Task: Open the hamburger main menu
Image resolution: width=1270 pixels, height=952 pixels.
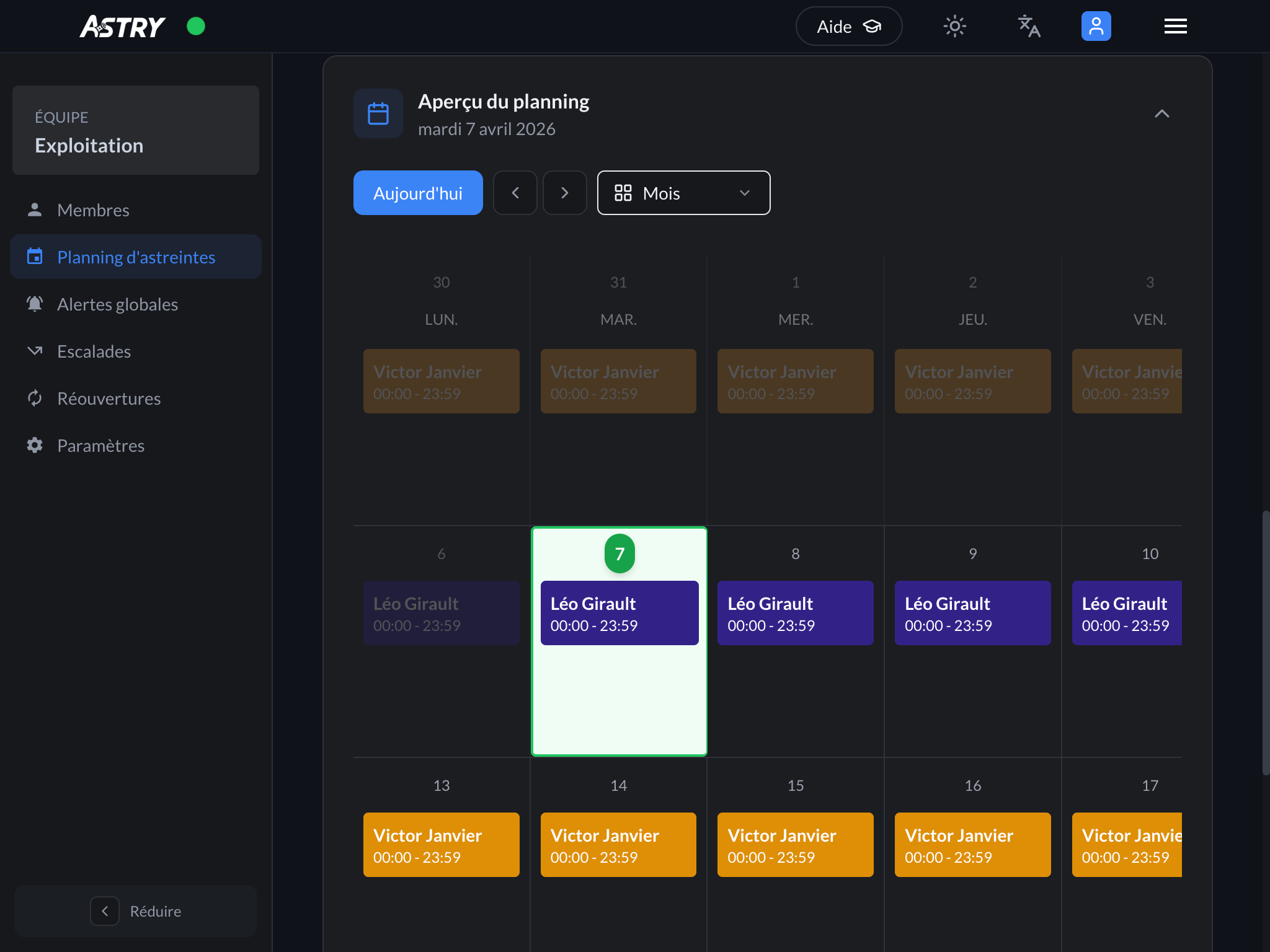Action: (x=1175, y=26)
